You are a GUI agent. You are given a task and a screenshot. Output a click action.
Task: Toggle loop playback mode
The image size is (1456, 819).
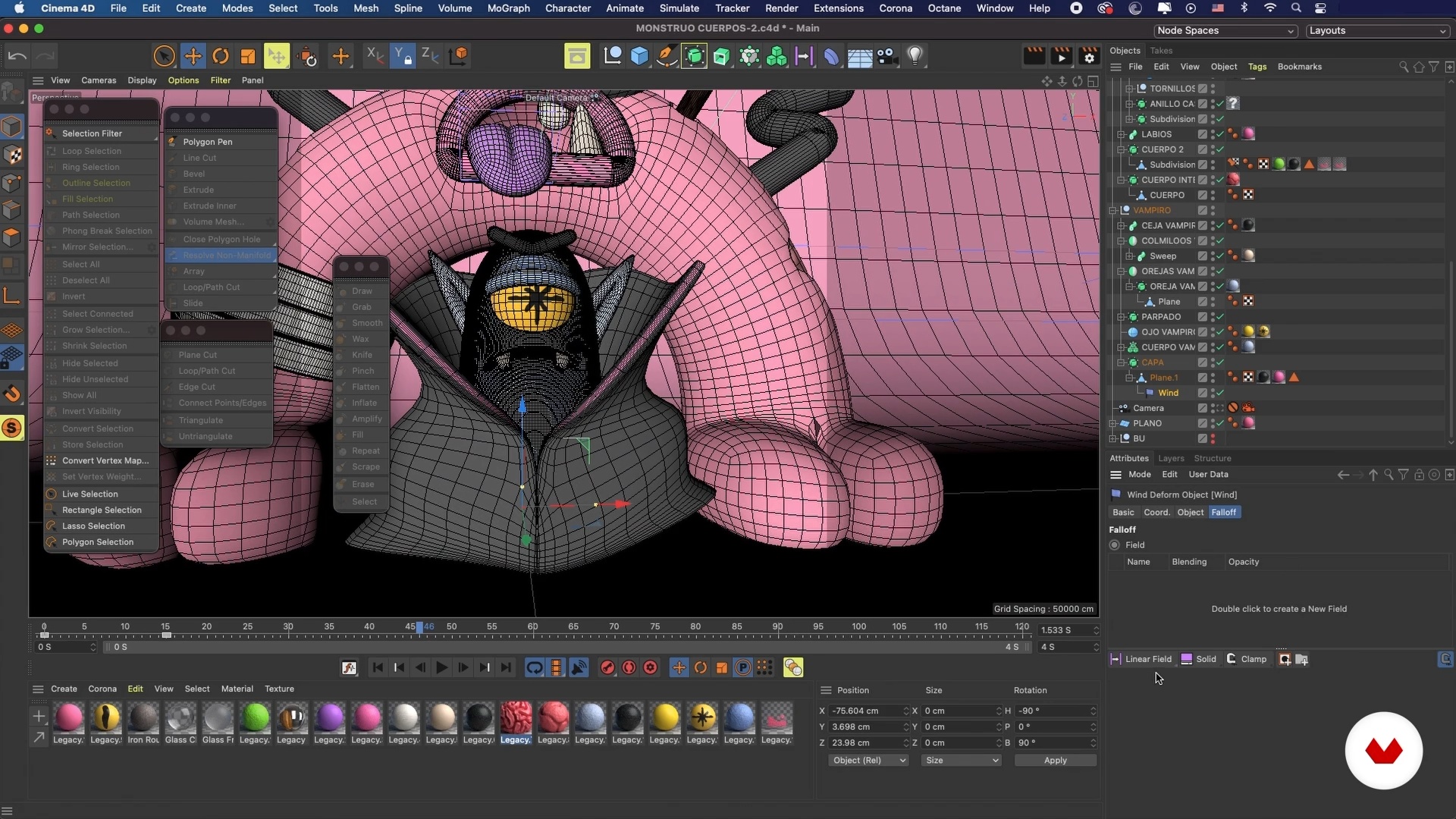(535, 667)
